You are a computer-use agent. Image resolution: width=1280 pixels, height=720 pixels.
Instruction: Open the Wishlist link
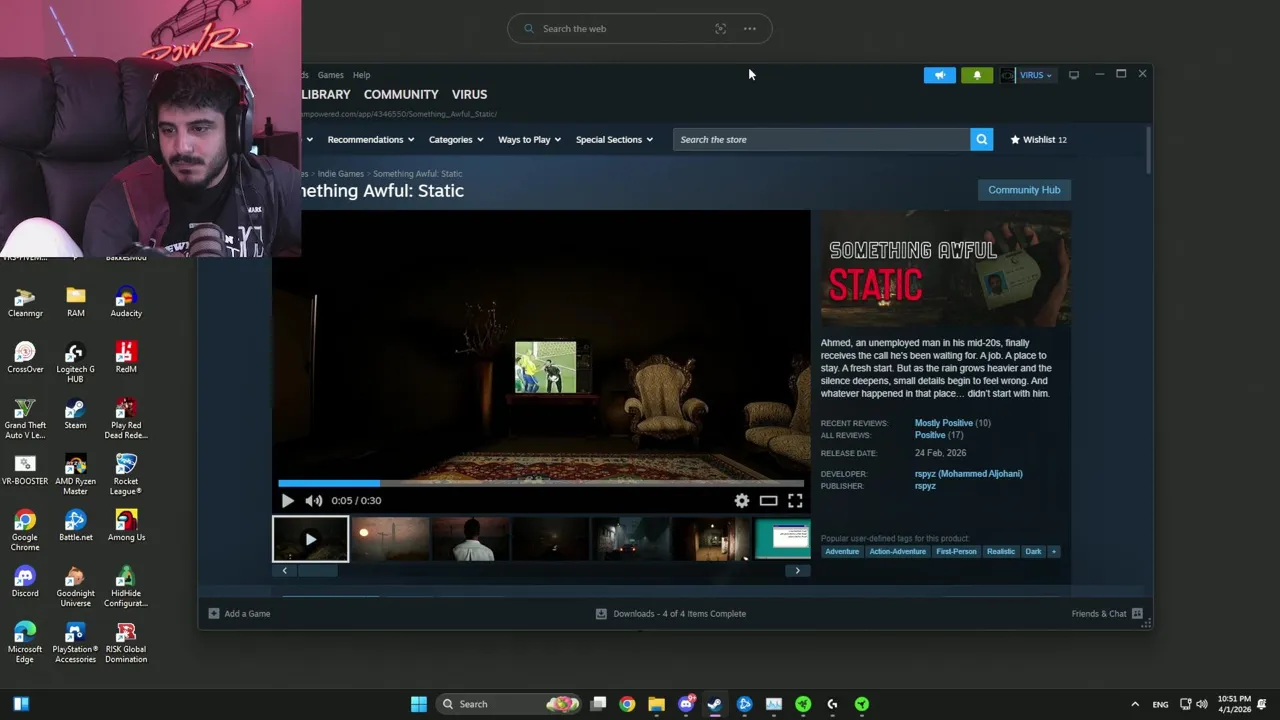(1038, 140)
